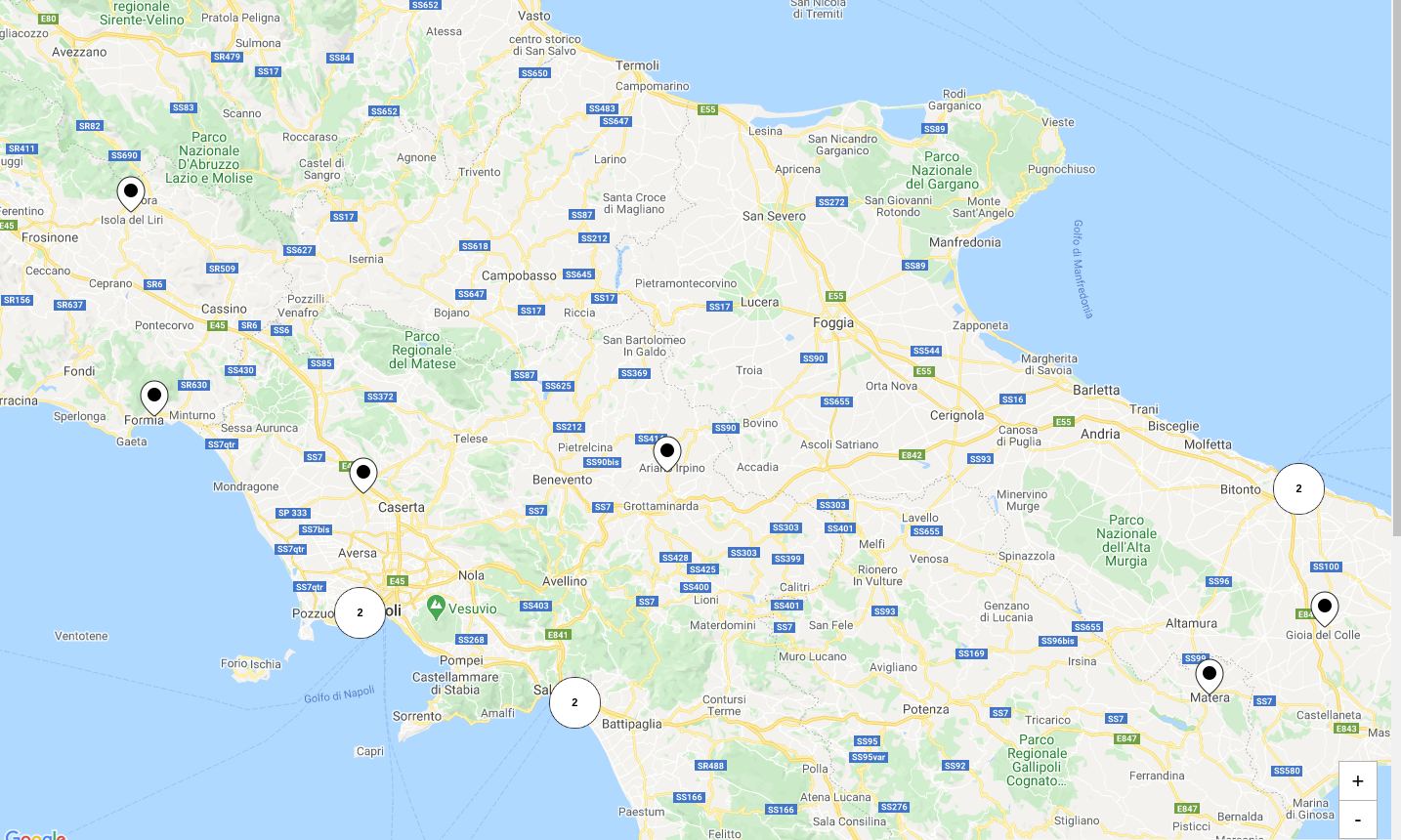Click the Google logo link
The width and height of the screenshot is (1401, 840).
click(x=35, y=835)
